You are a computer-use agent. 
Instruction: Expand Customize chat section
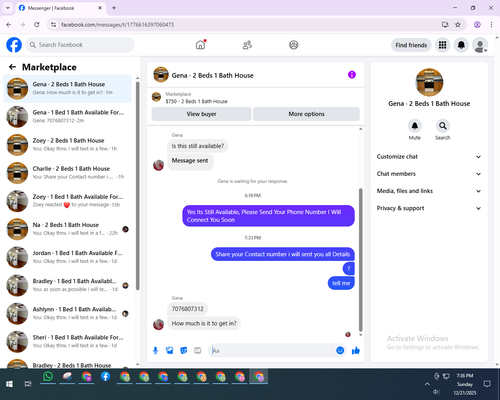pos(429,157)
